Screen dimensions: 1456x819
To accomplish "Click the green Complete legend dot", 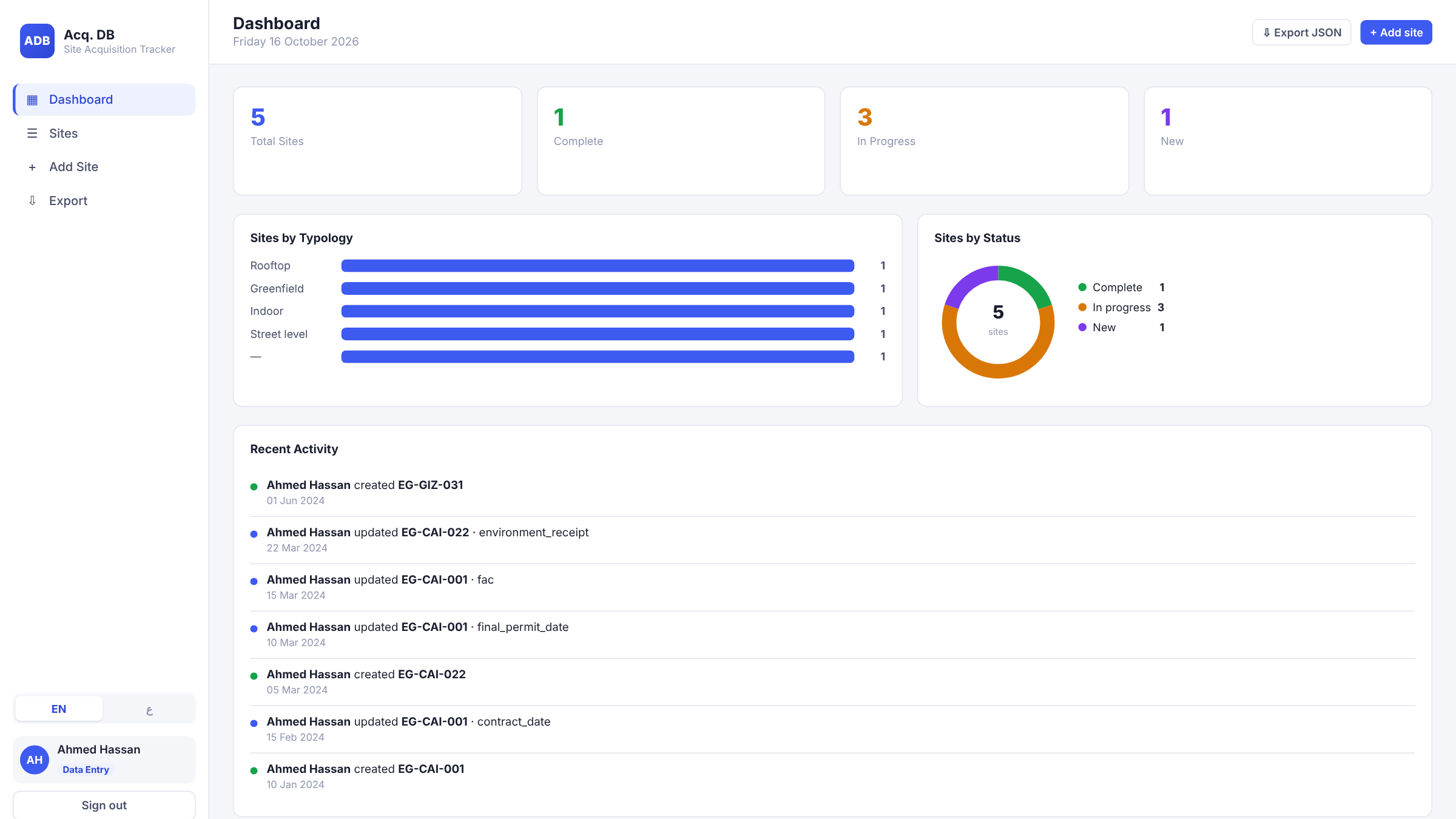I will click(x=1082, y=288).
